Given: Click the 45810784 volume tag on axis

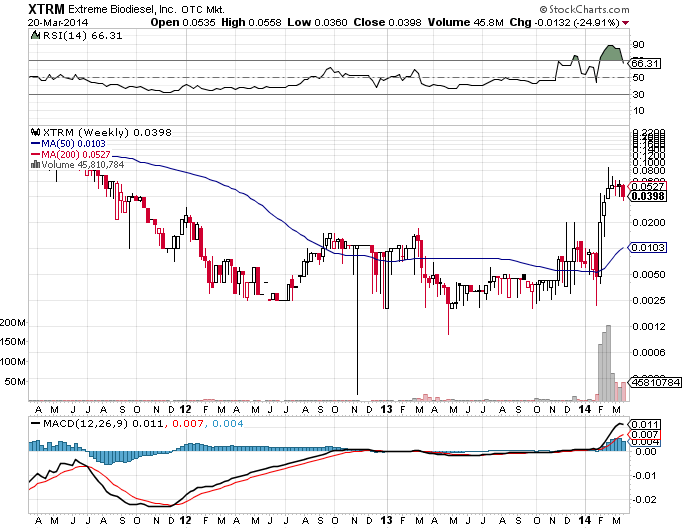Looking at the screenshot, I should (x=655, y=383).
